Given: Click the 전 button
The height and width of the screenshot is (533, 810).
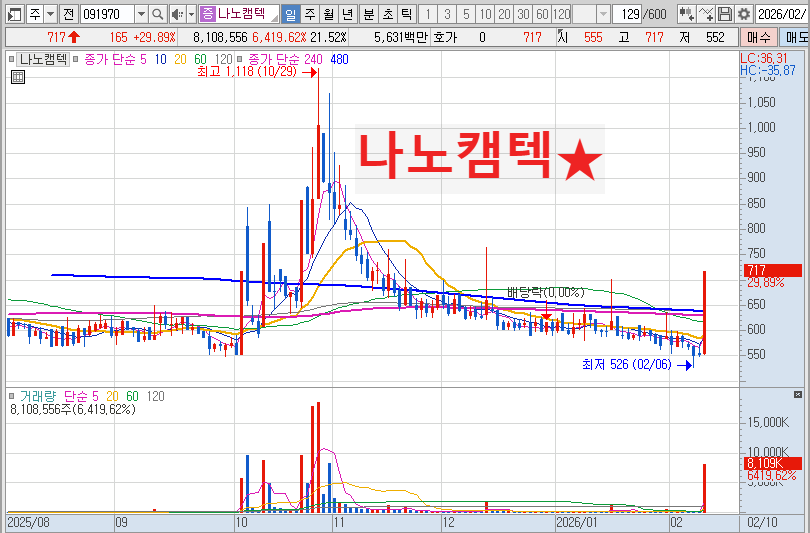Looking at the screenshot, I should [x=68, y=14].
